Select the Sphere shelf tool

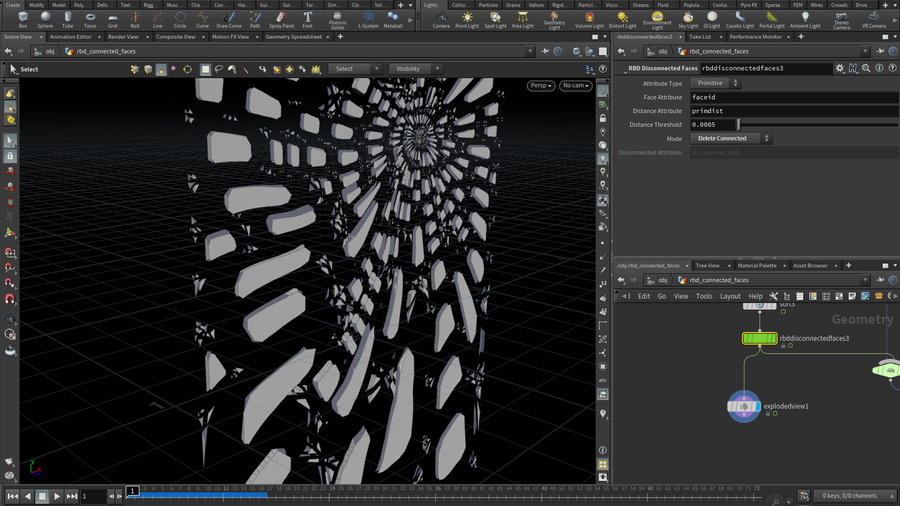coord(45,19)
